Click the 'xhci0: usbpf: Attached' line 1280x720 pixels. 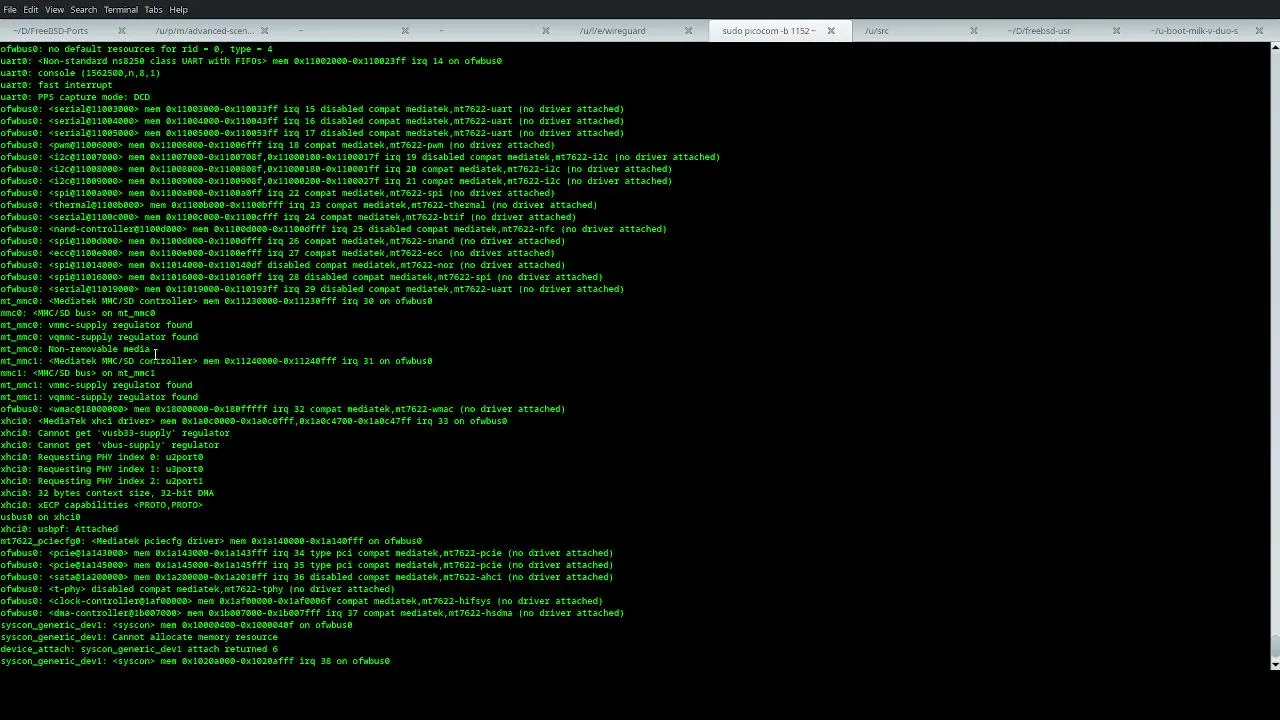click(x=59, y=529)
